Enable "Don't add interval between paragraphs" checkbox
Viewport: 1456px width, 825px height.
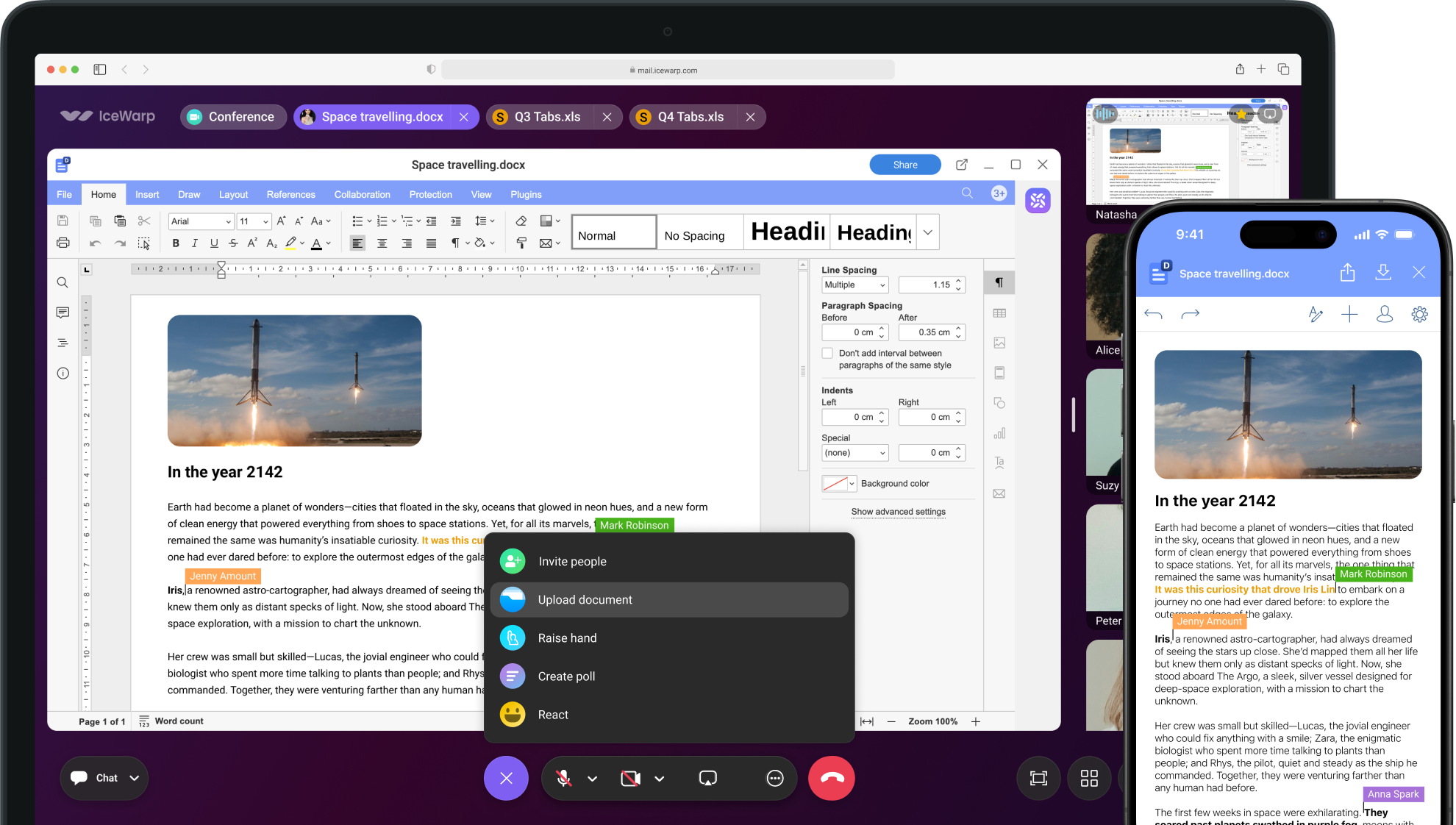click(x=828, y=354)
